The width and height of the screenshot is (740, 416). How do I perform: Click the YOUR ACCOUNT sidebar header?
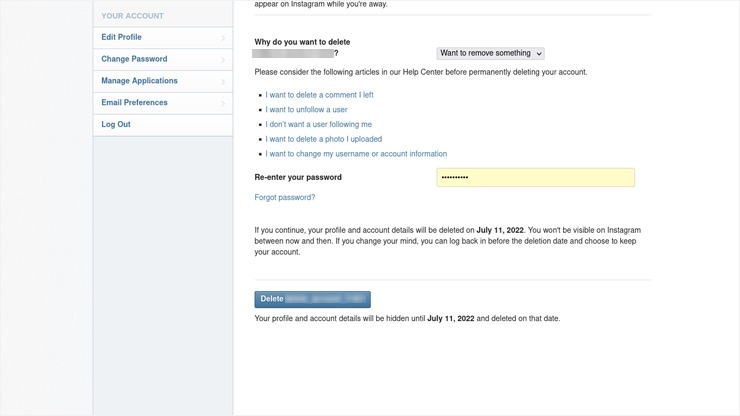(133, 16)
